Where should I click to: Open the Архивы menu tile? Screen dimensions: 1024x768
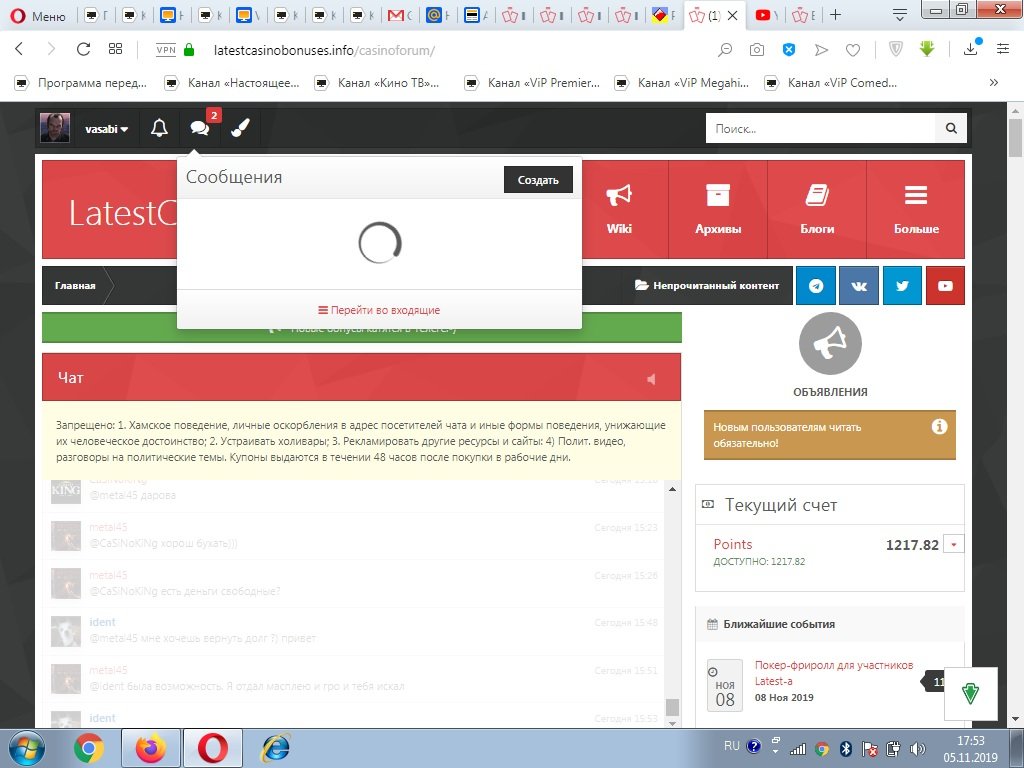tap(718, 209)
